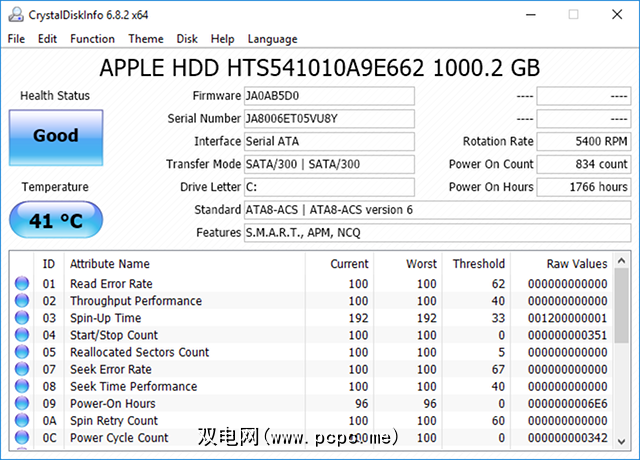The image size is (640, 460).
Task: Click the Good health status button
Action: pyautogui.click(x=56, y=138)
